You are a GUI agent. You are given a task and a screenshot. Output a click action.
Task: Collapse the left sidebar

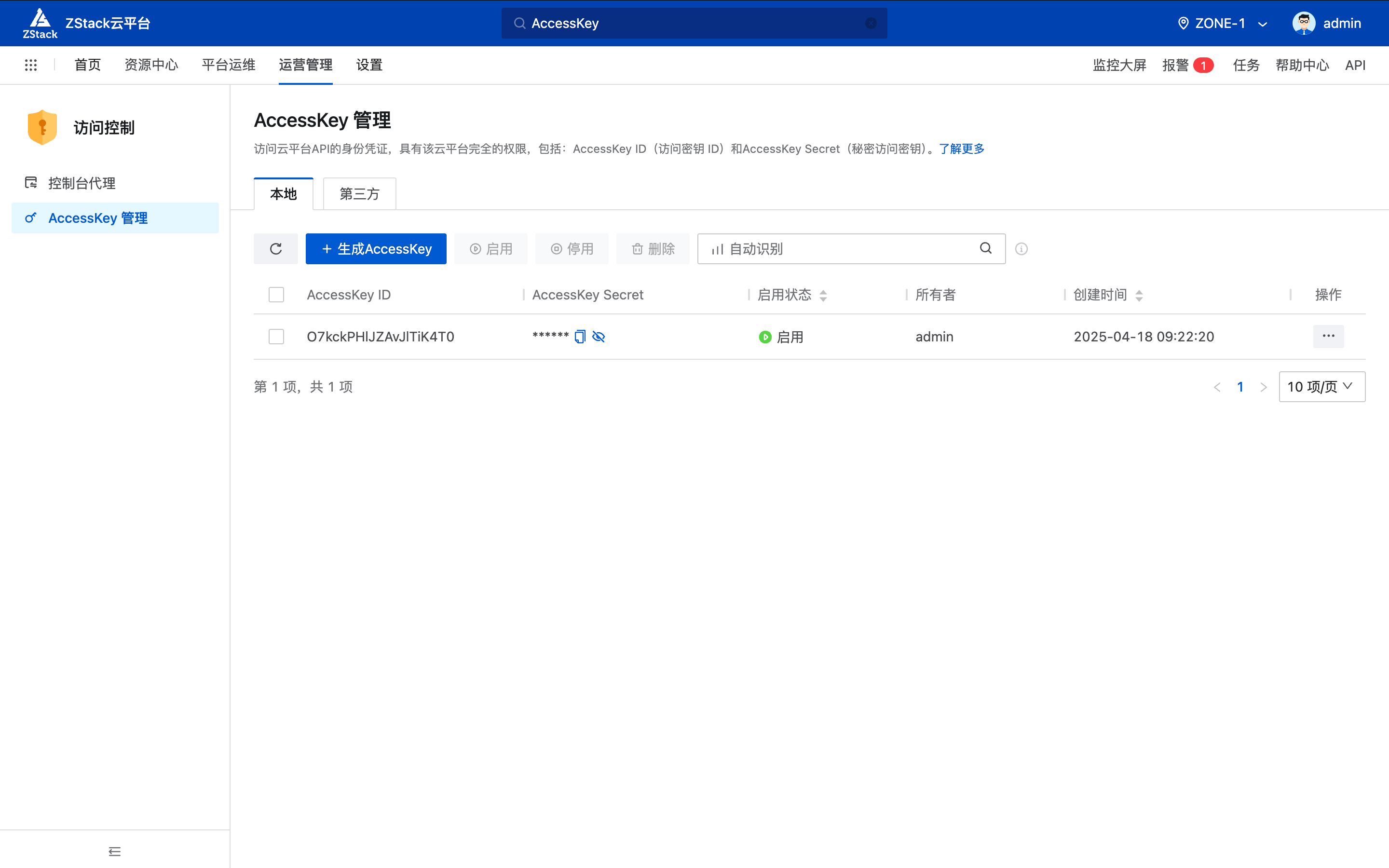click(114, 851)
